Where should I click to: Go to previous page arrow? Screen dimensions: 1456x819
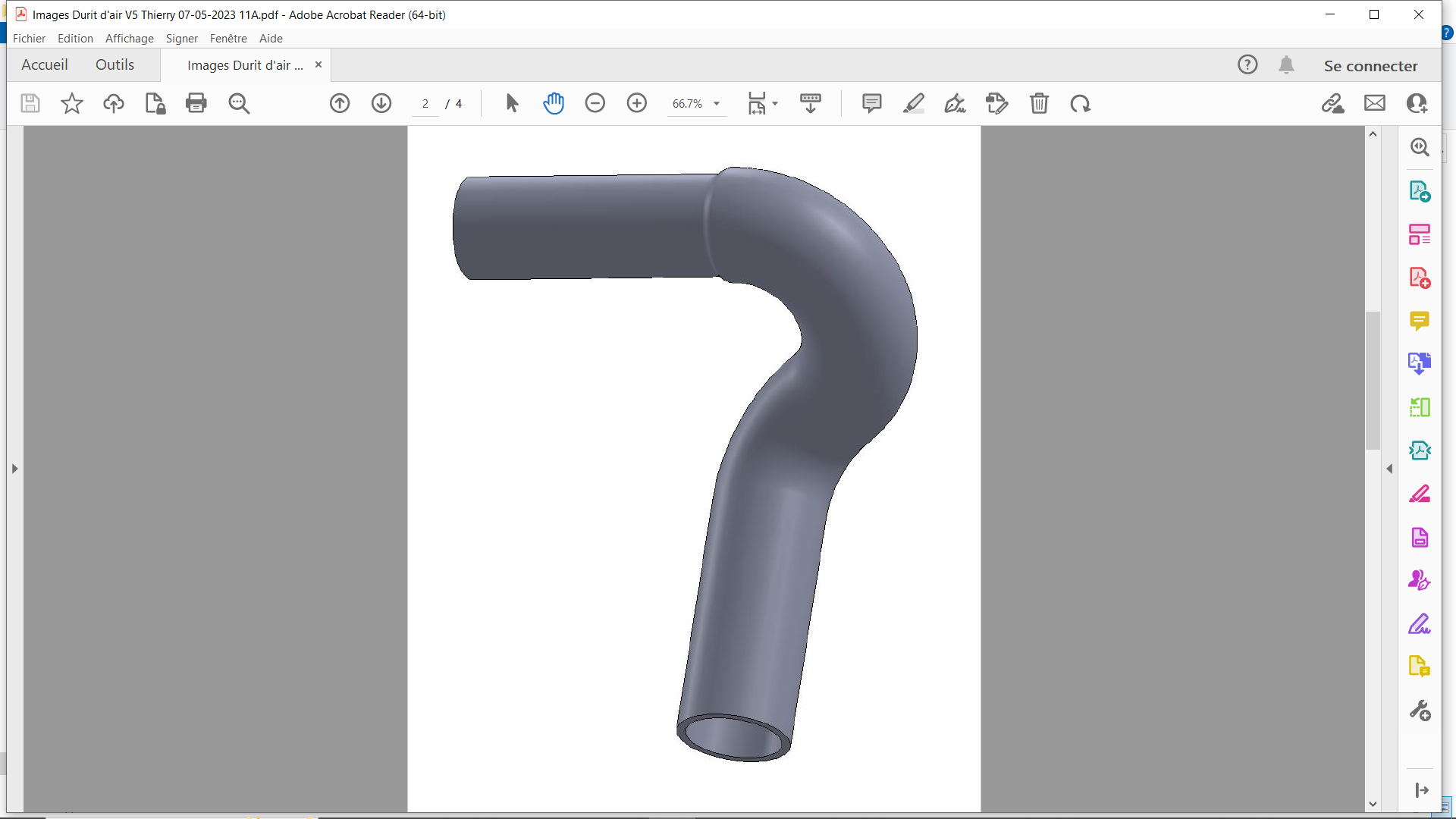[340, 103]
